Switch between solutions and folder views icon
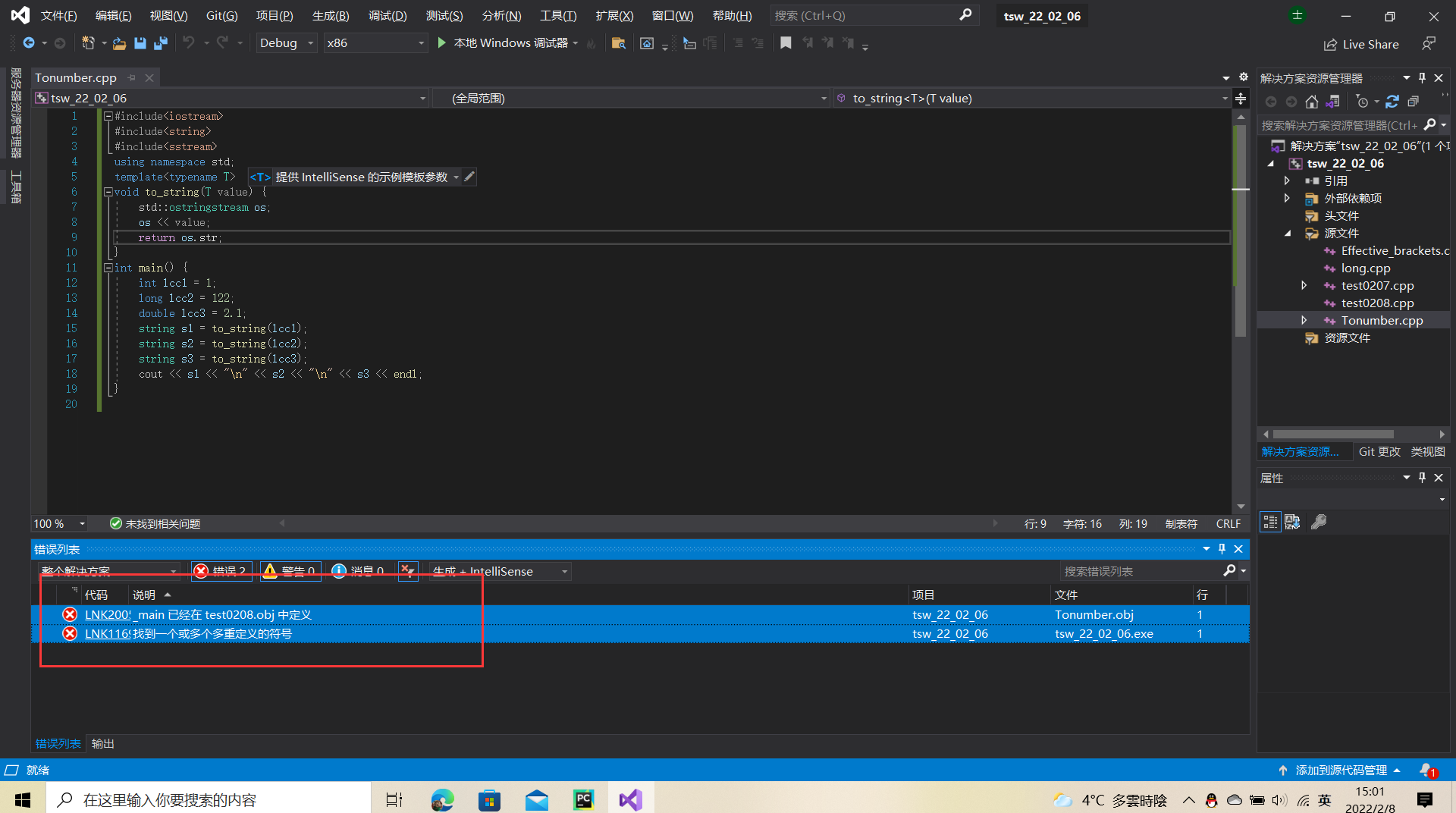The height and width of the screenshot is (813, 1456). 1332,102
